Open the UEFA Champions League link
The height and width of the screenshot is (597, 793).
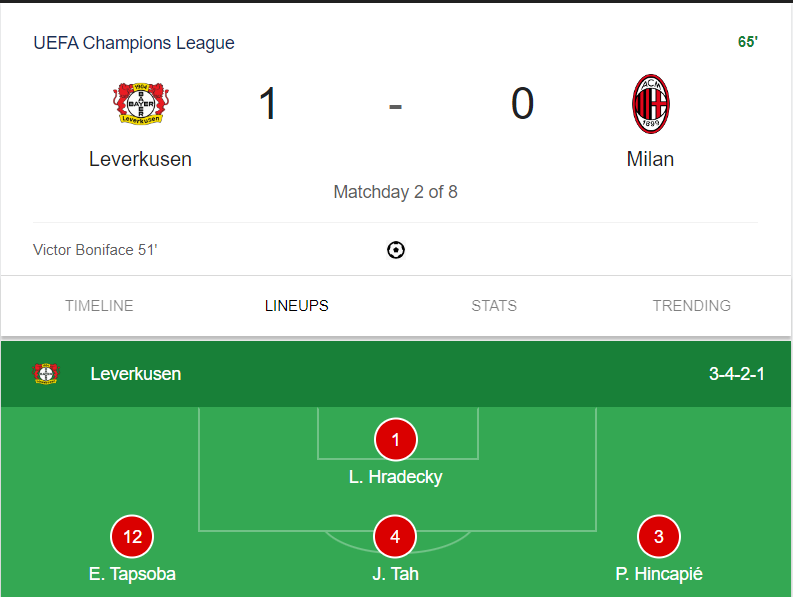point(134,43)
